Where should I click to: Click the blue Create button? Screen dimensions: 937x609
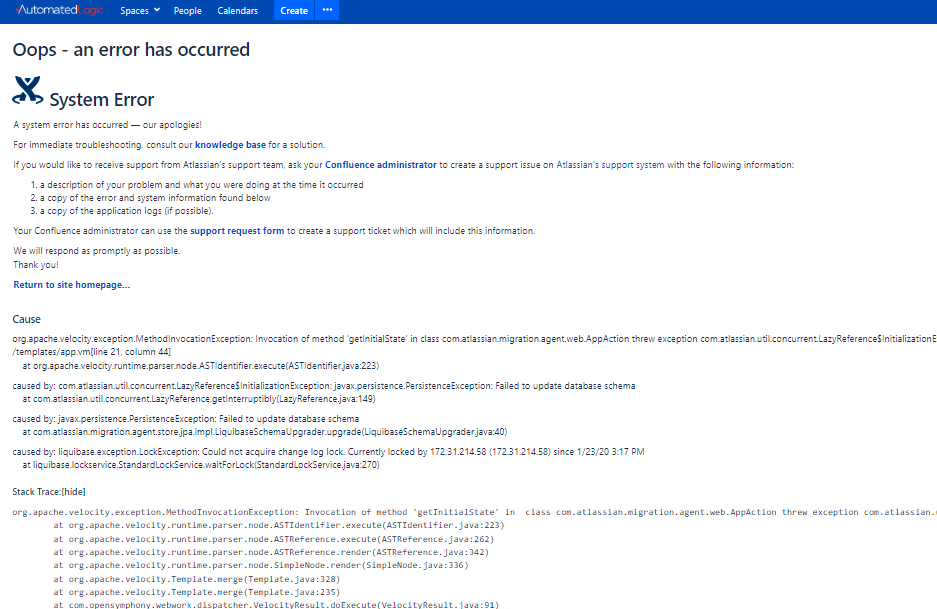click(294, 11)
